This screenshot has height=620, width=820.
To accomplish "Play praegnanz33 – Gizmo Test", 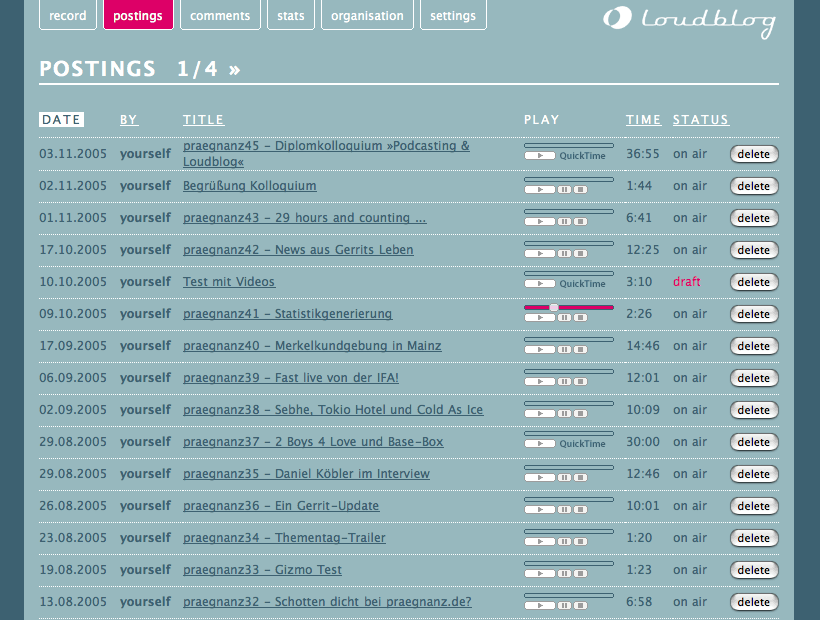I will coord(540,573).
